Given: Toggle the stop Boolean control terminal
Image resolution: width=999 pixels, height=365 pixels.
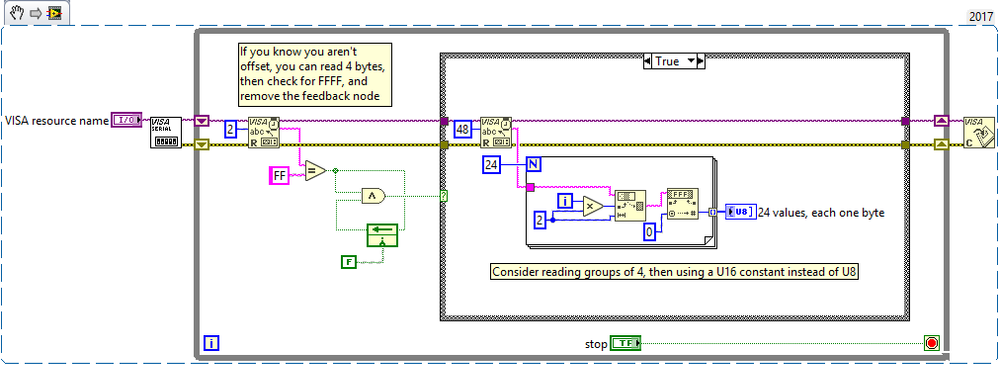Looking at the screenshot, I should click(626, 343).
